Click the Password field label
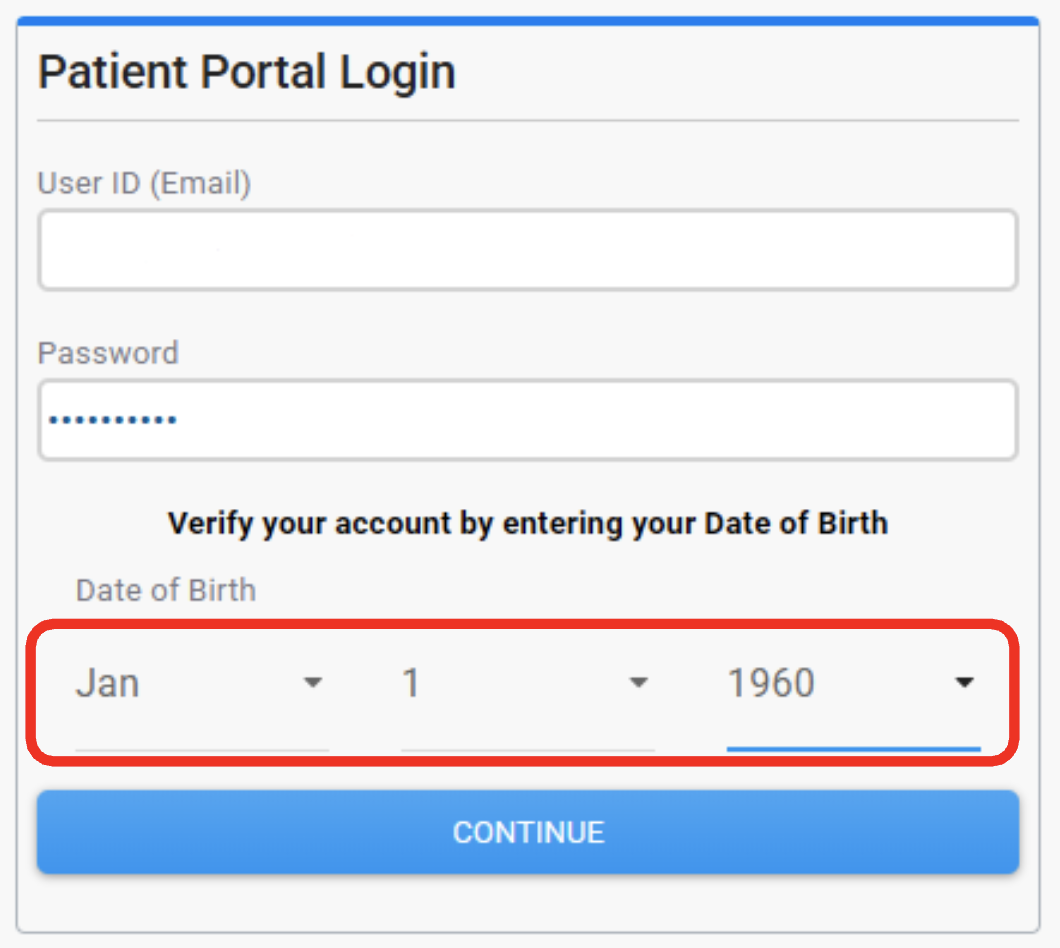 108,353
